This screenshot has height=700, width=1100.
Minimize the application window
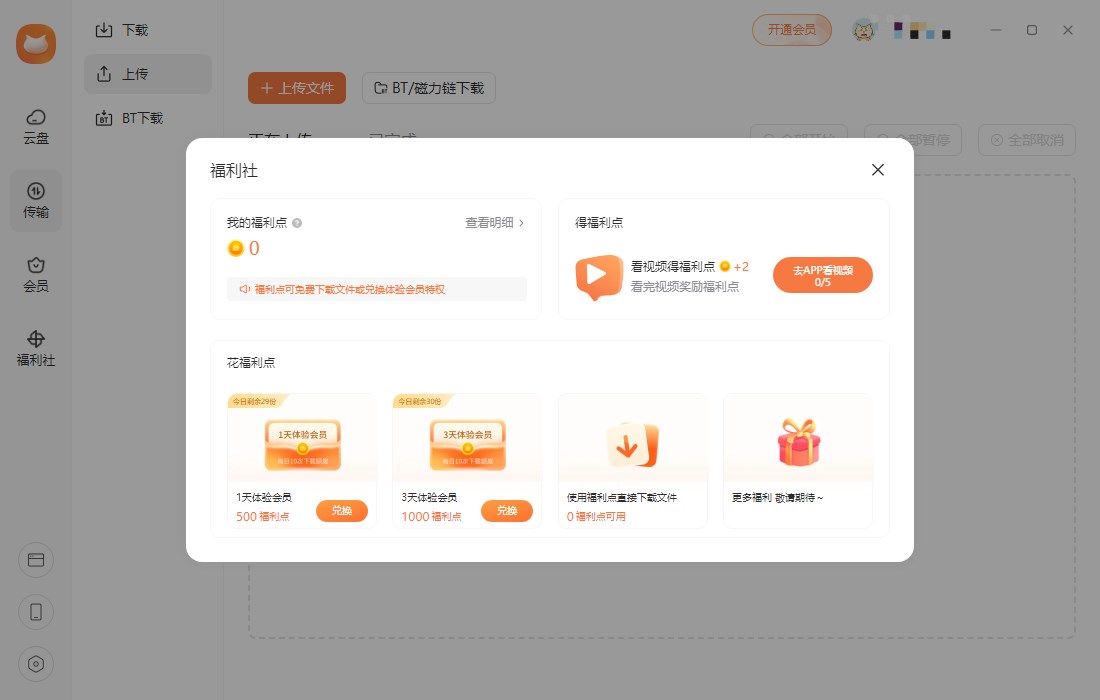pyautogui.click(x=995, y=30)
